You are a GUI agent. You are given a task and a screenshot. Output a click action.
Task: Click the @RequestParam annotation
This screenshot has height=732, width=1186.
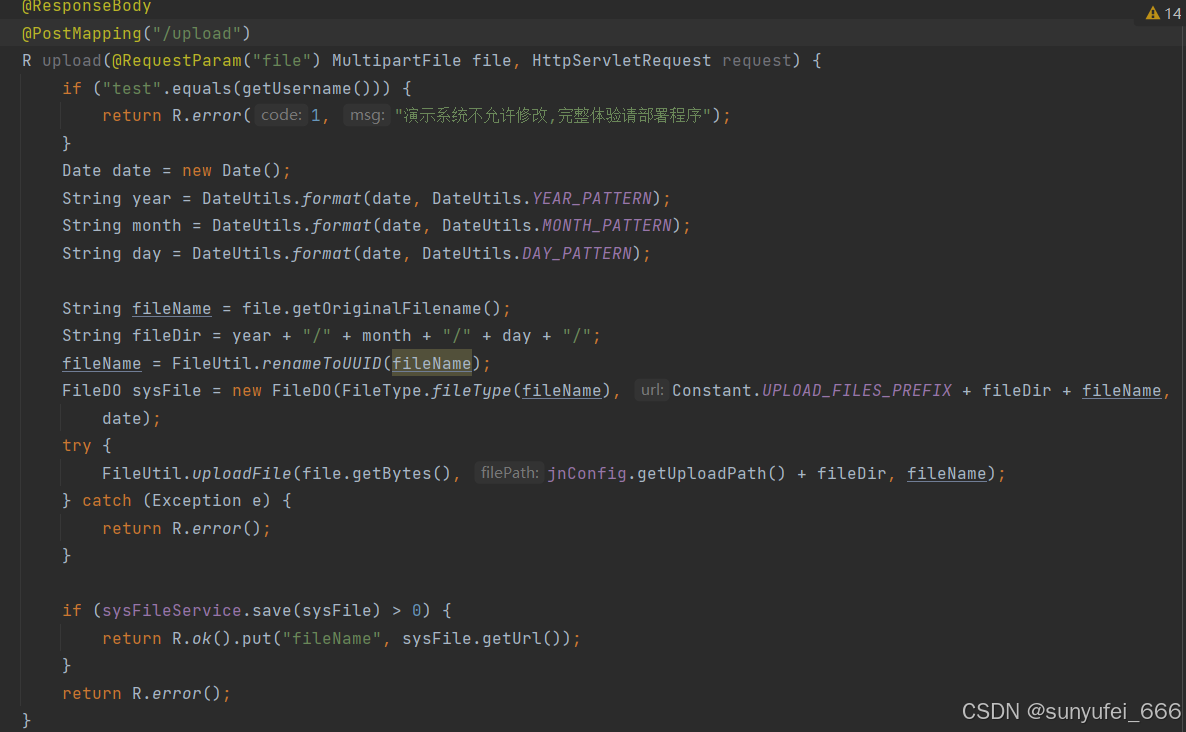[x=176, y=60]
